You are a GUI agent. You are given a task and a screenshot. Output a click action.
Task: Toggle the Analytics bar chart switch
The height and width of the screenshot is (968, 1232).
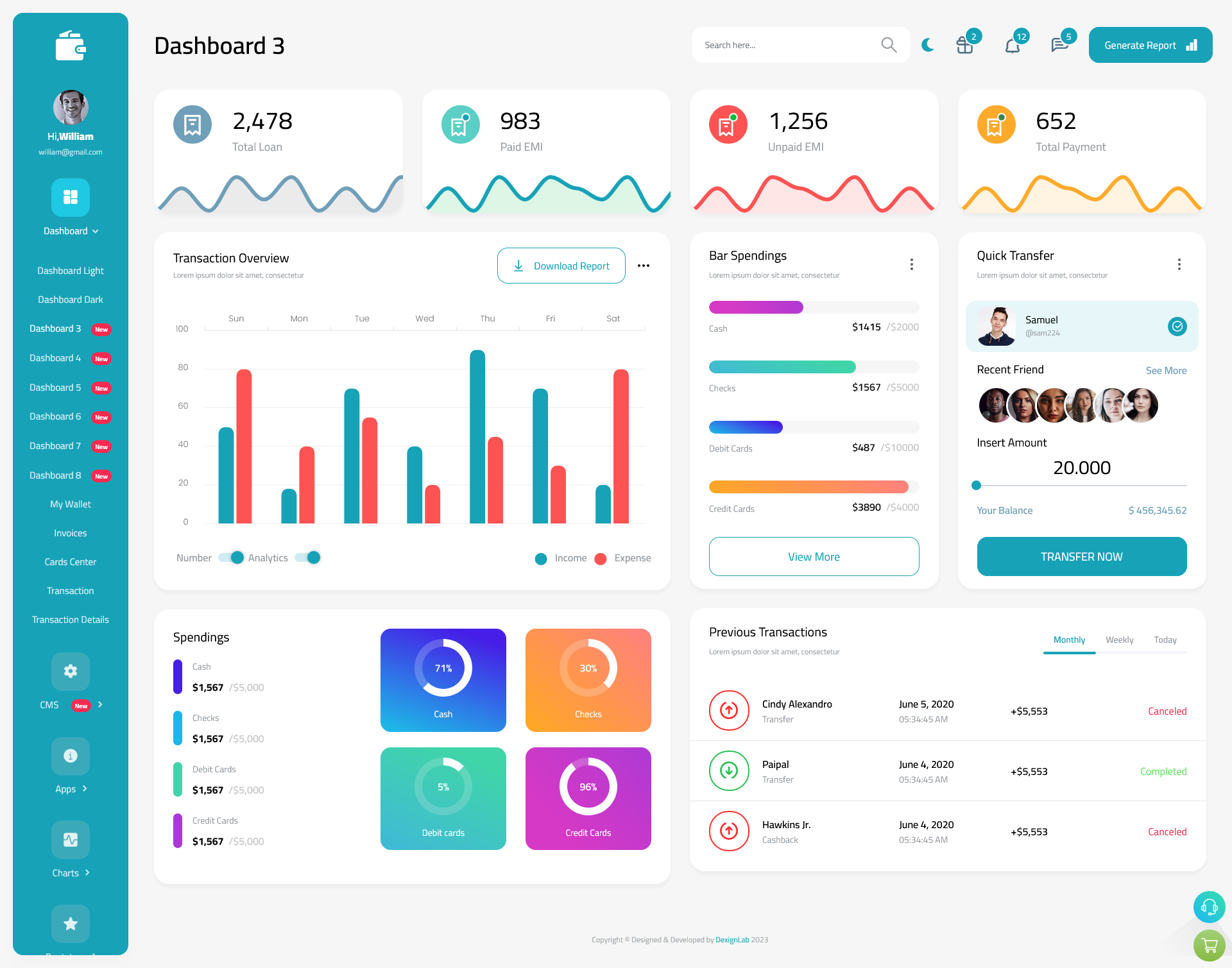pos(311,558)
